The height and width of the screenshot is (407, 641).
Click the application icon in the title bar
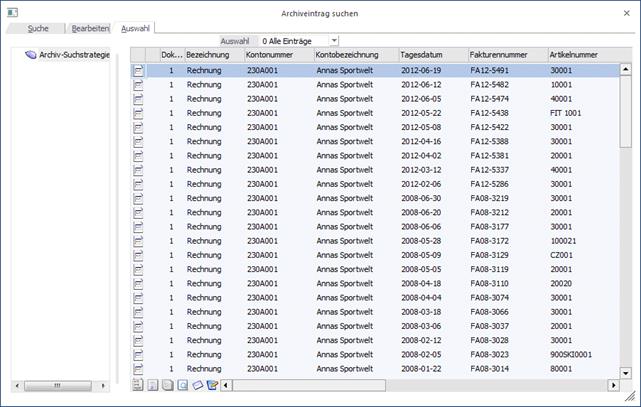pyautogui.click(x=11, y=12)
